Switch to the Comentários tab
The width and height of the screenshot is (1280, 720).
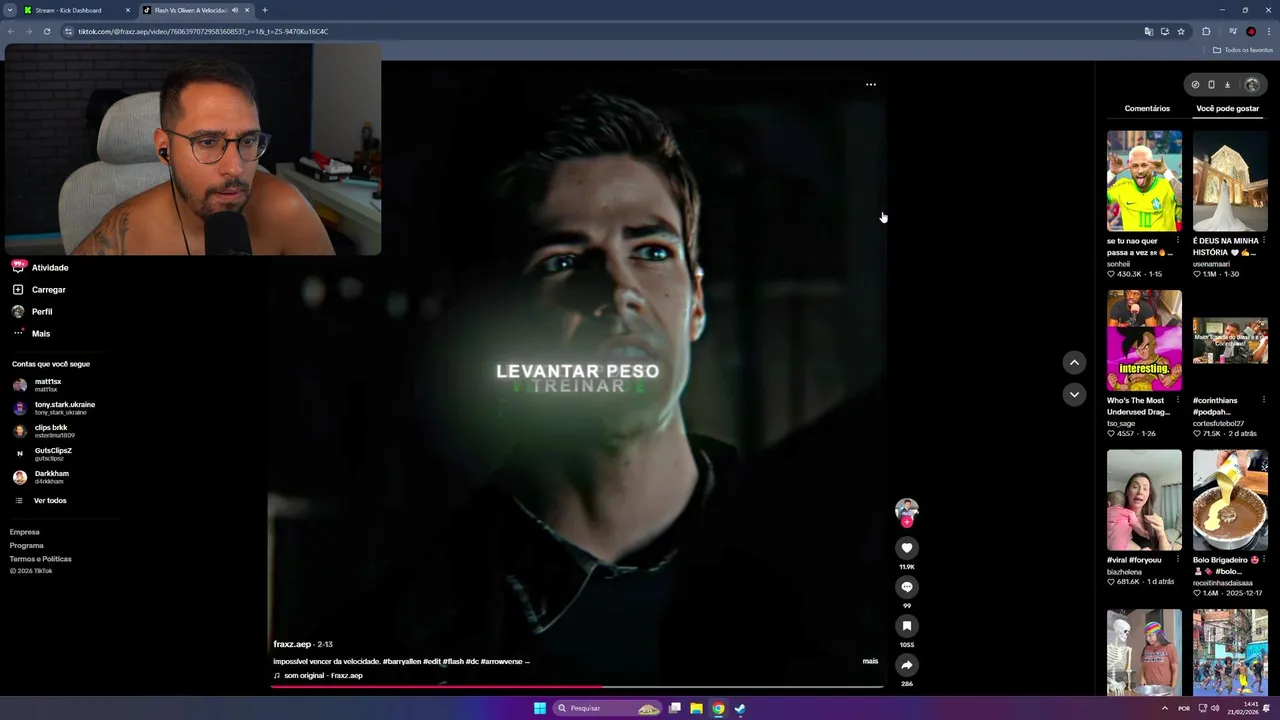pos(1147,108)
